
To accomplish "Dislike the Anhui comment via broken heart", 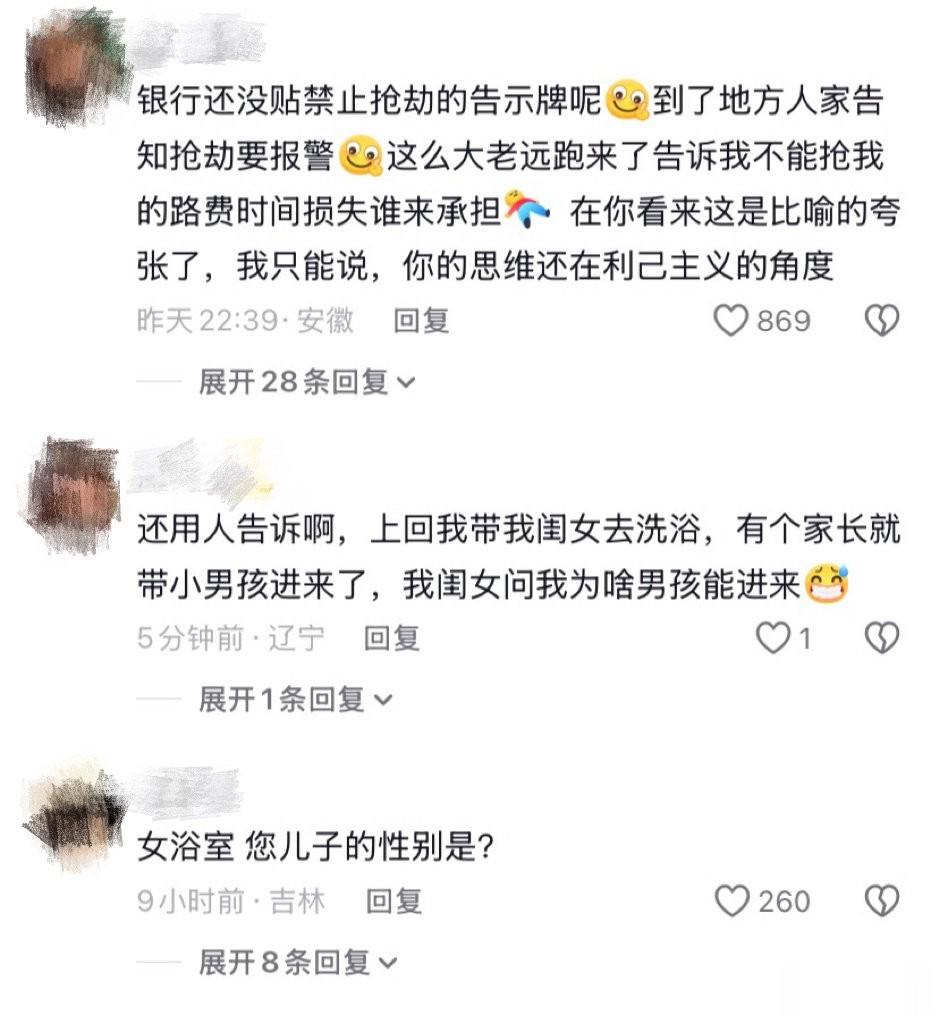I will tap(882, 321).
